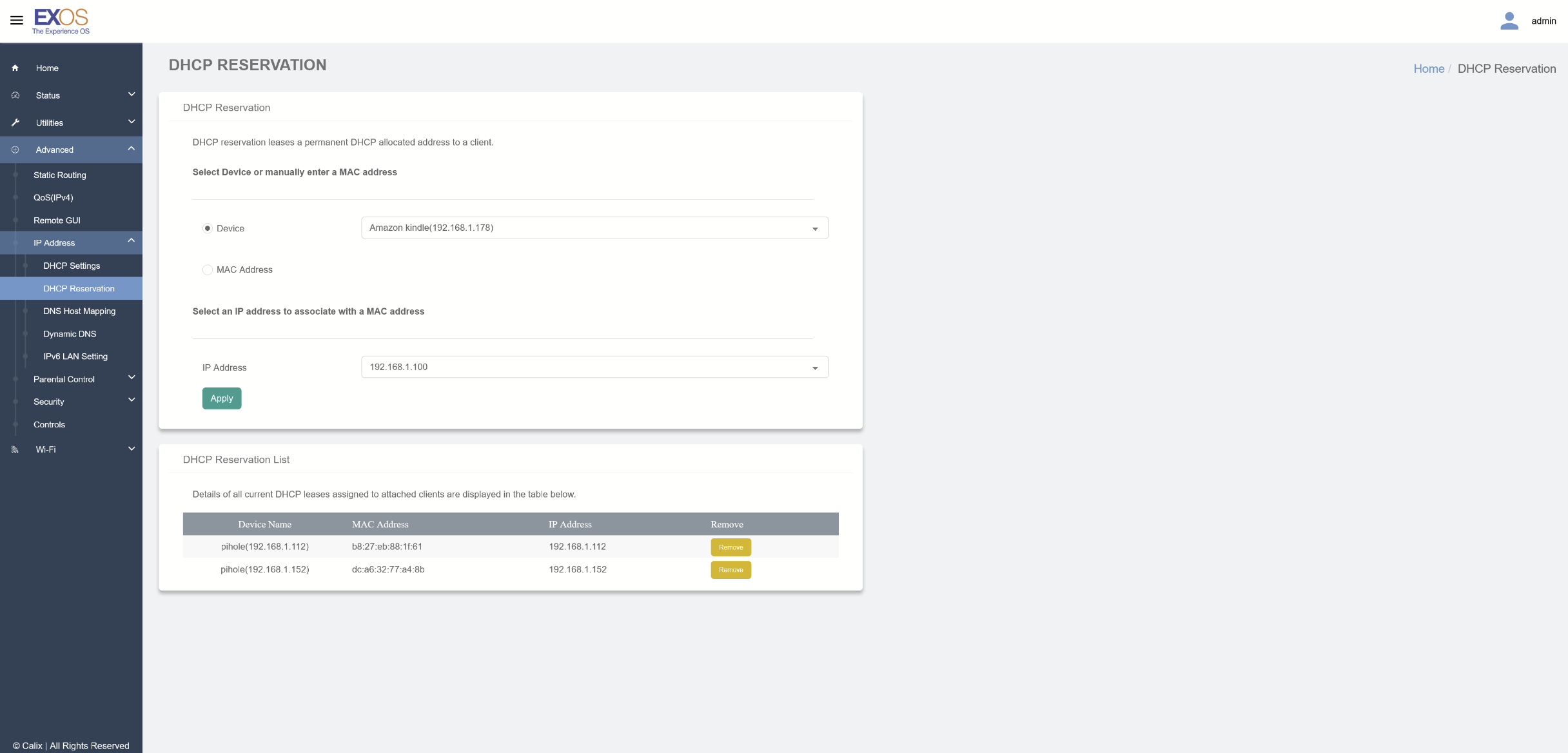Click the Wi-Fi signal icon
This screenshot has width=1568, height=753.
[x=15, y=449]
